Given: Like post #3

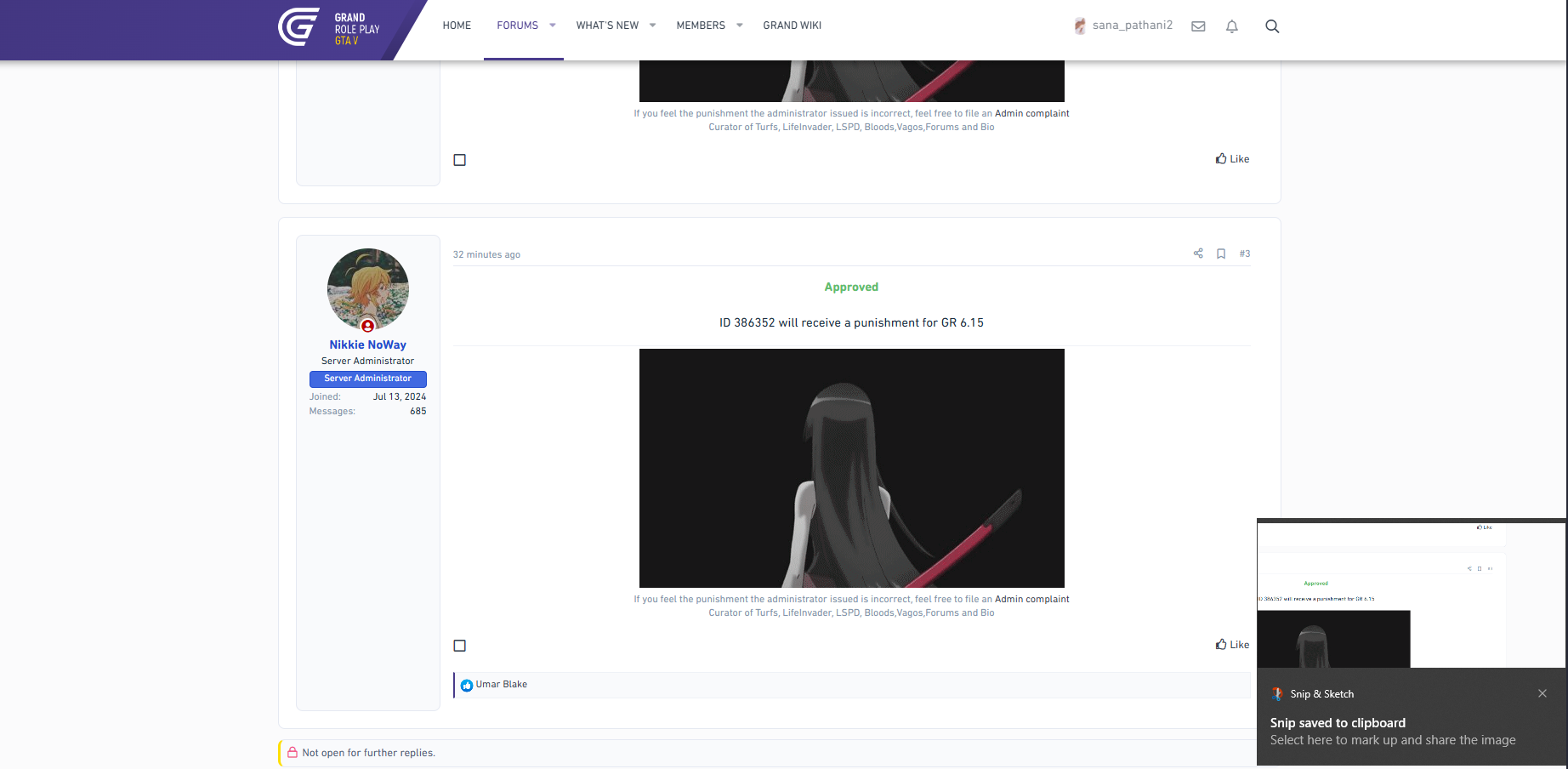Looking at the screenshot, I should [1233, 645].
